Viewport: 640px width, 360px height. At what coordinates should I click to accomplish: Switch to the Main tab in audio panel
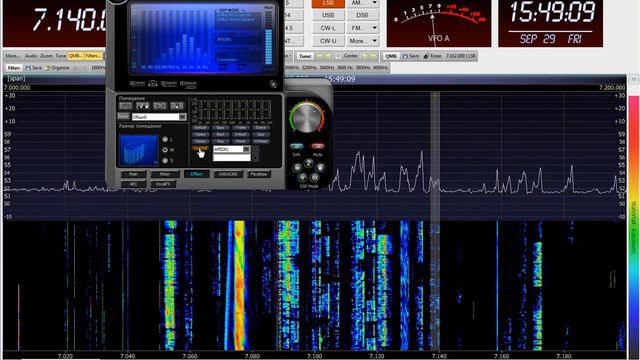click(x=133, y=174)
